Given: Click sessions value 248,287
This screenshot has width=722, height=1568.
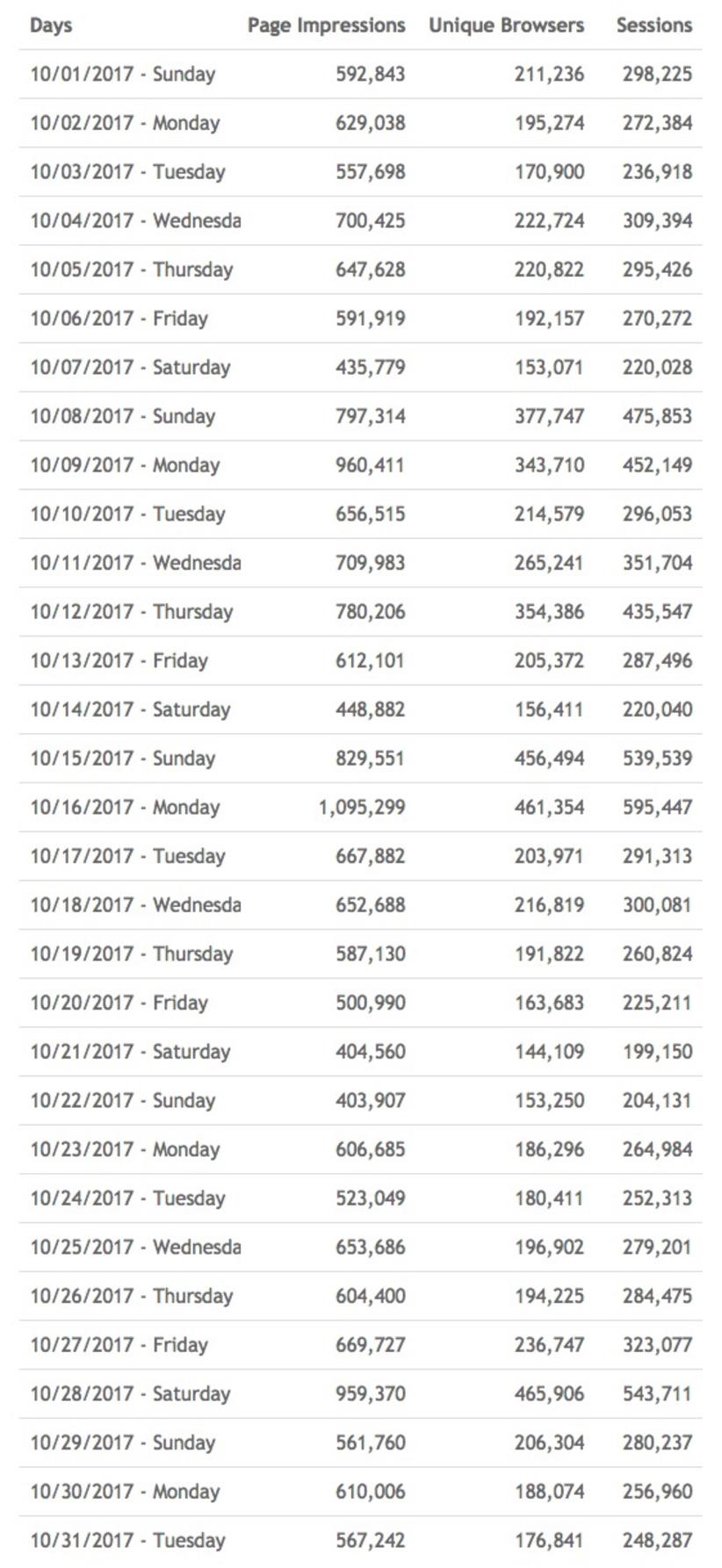Looking at the screenshot, I should pos(657,1540).
